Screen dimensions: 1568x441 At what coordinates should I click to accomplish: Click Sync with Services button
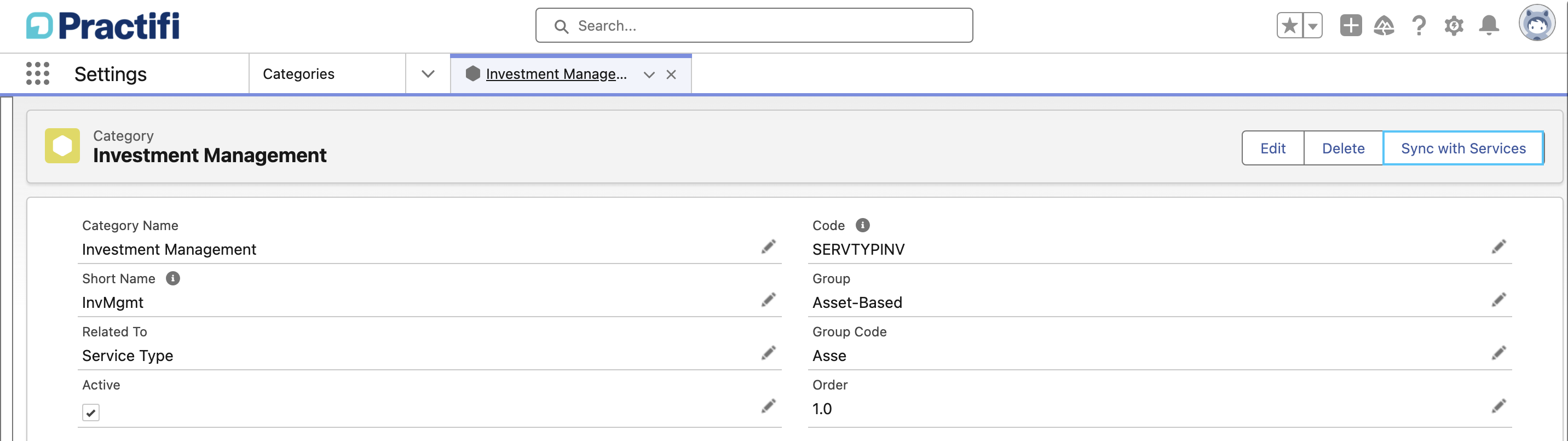click(1463, 148)
